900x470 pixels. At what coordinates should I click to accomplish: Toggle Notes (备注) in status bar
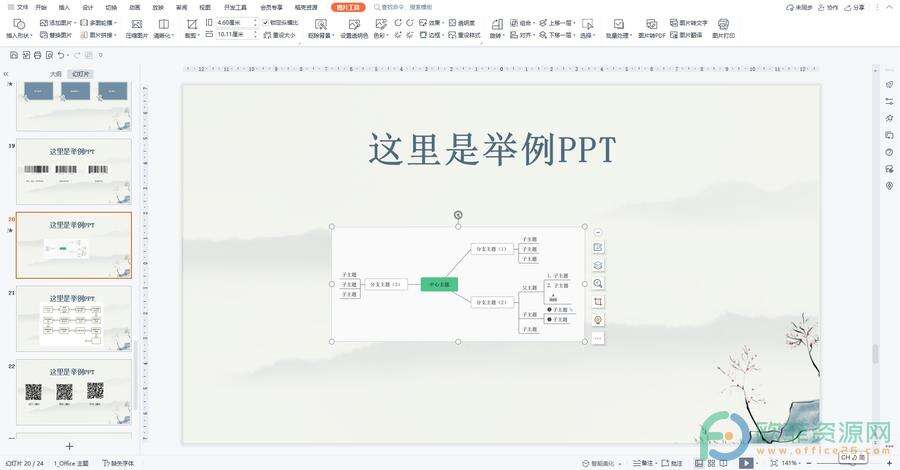click(x=643, y=463)
